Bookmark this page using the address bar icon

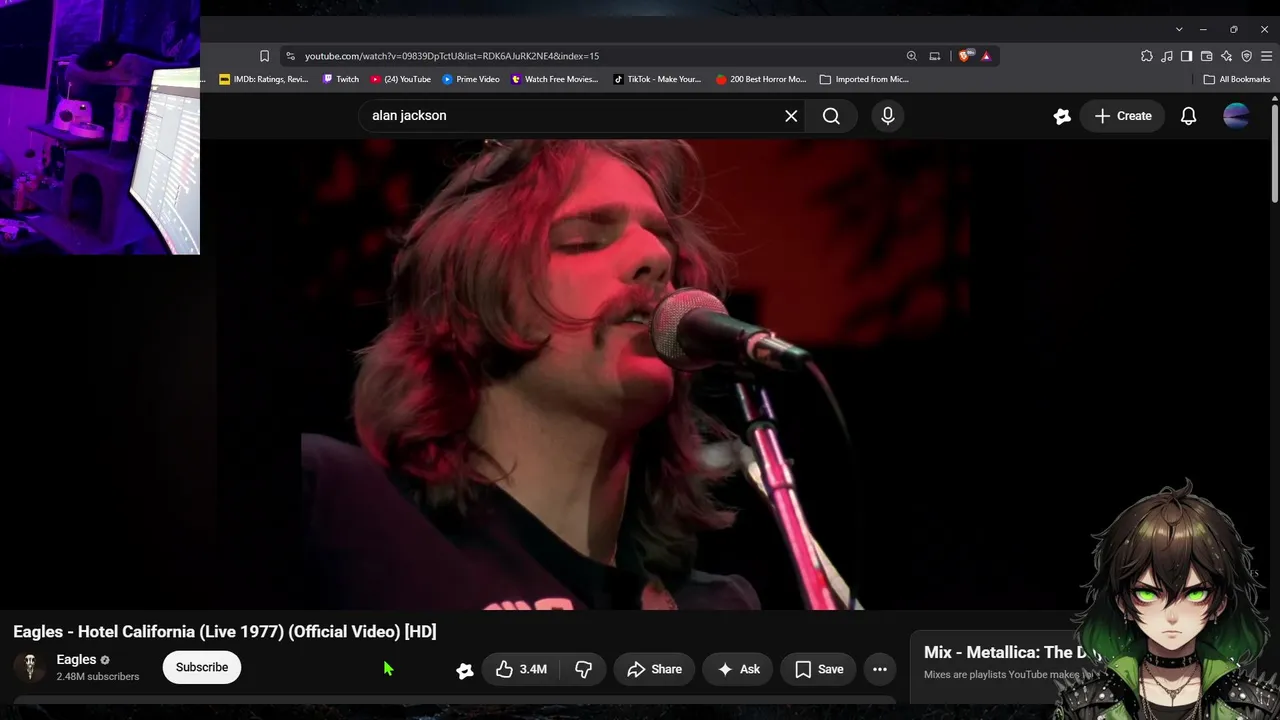point(264,56)
